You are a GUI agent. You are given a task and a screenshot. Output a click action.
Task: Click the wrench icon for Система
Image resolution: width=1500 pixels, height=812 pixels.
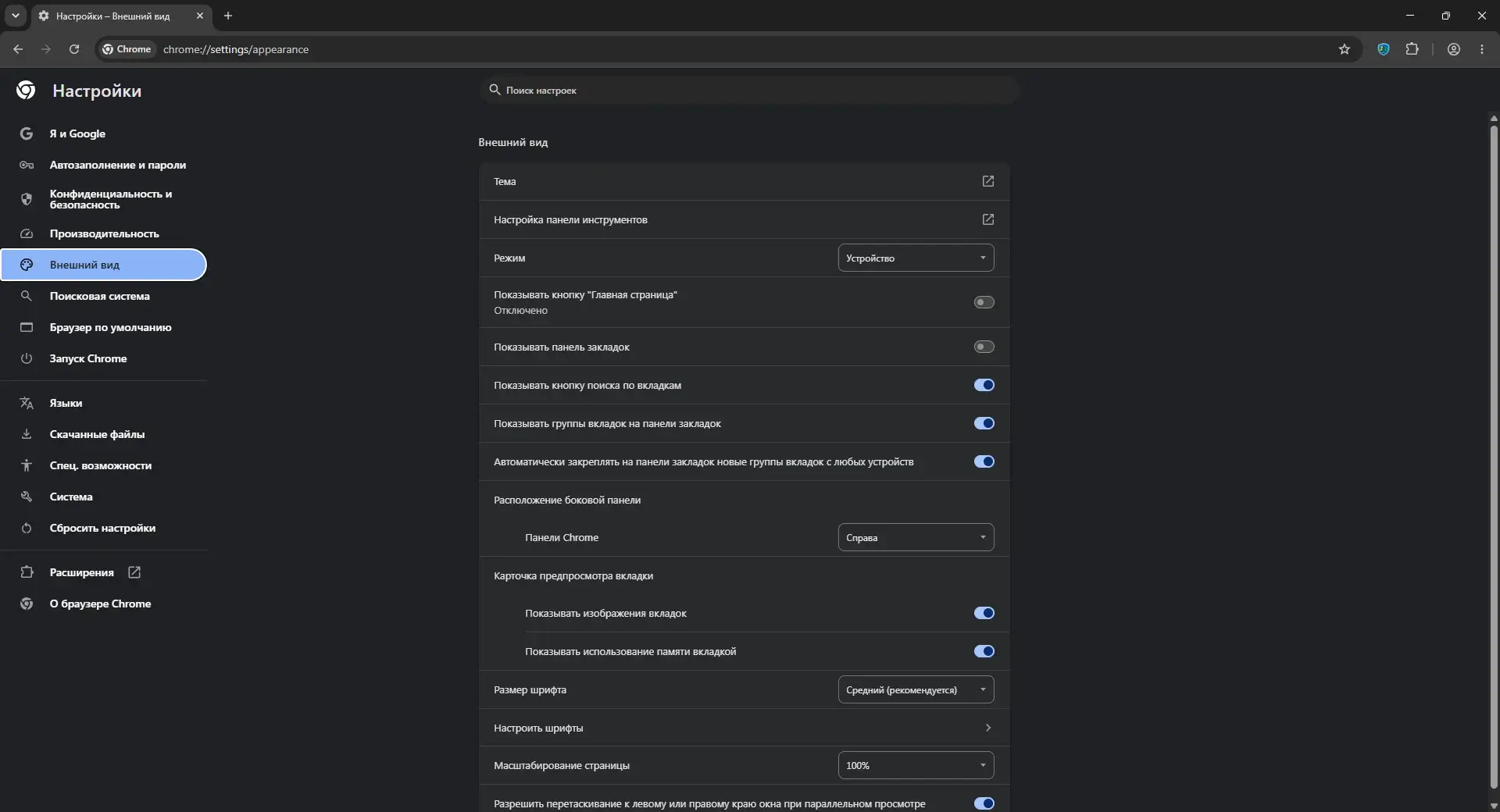coord(27,497)
